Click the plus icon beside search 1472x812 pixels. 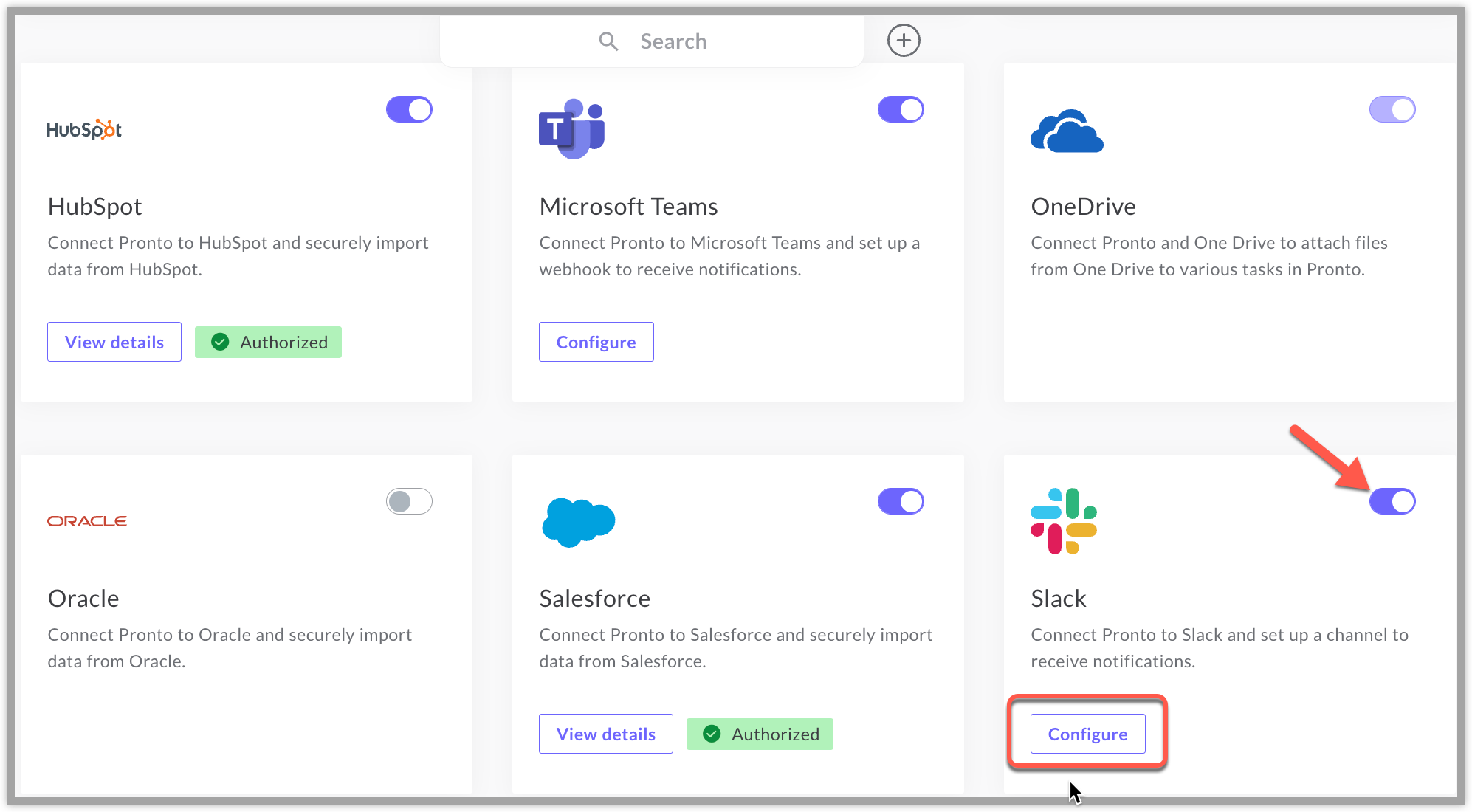904,41
